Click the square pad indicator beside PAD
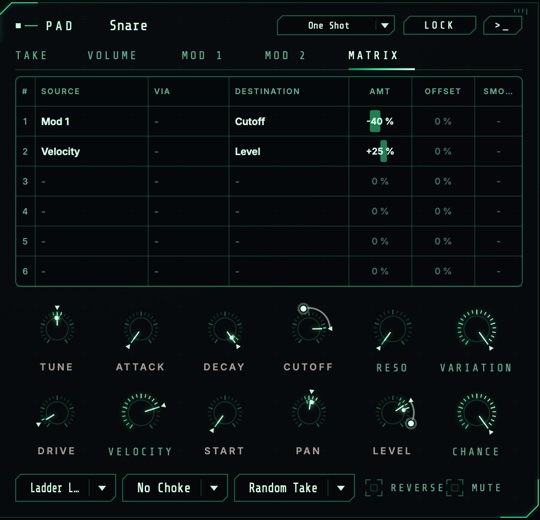This screenshot has height=520, width=540. pyautogui.click(x=19, y=25)
